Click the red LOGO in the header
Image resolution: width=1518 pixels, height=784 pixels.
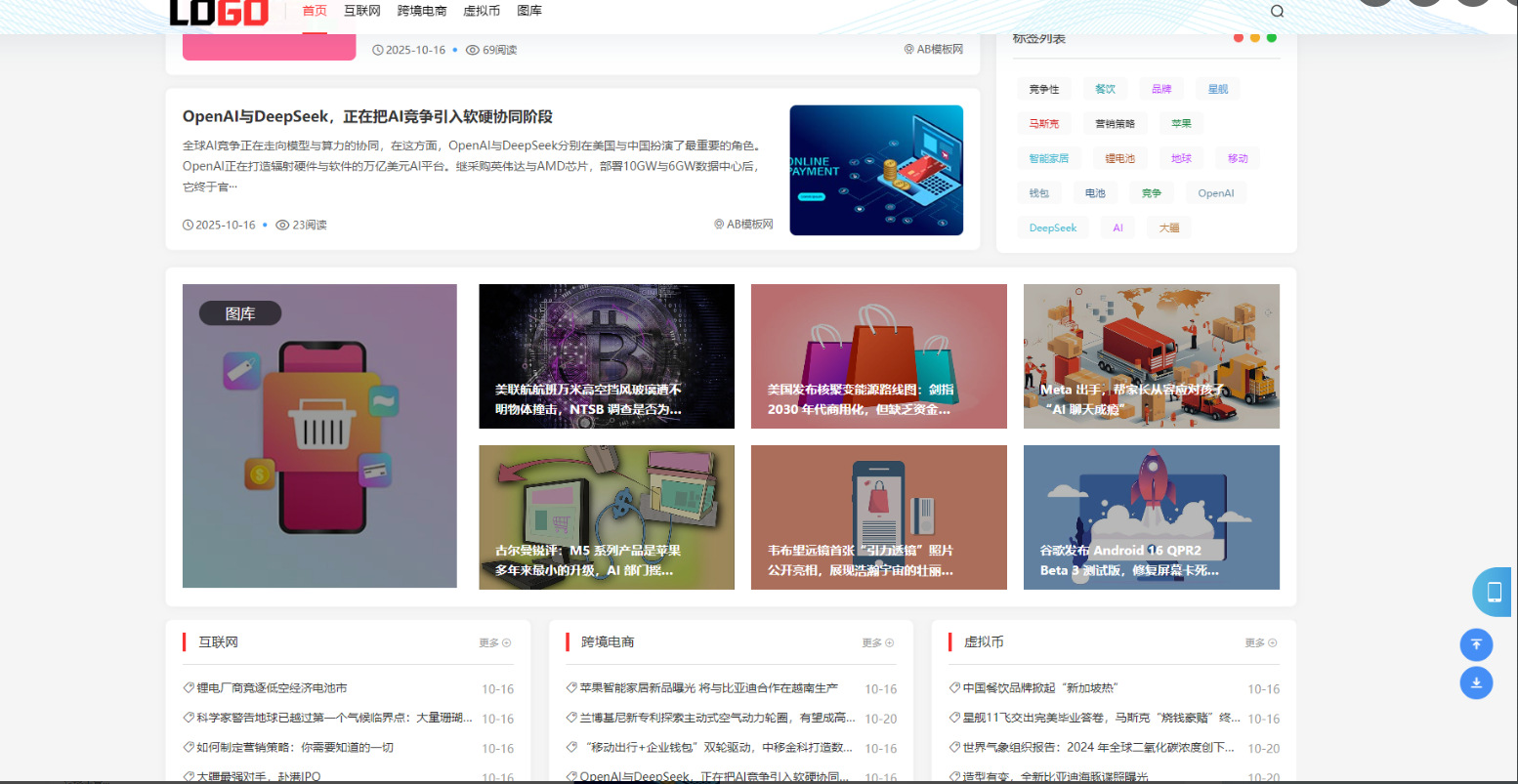pyautogui.click(x=219, y=12)
